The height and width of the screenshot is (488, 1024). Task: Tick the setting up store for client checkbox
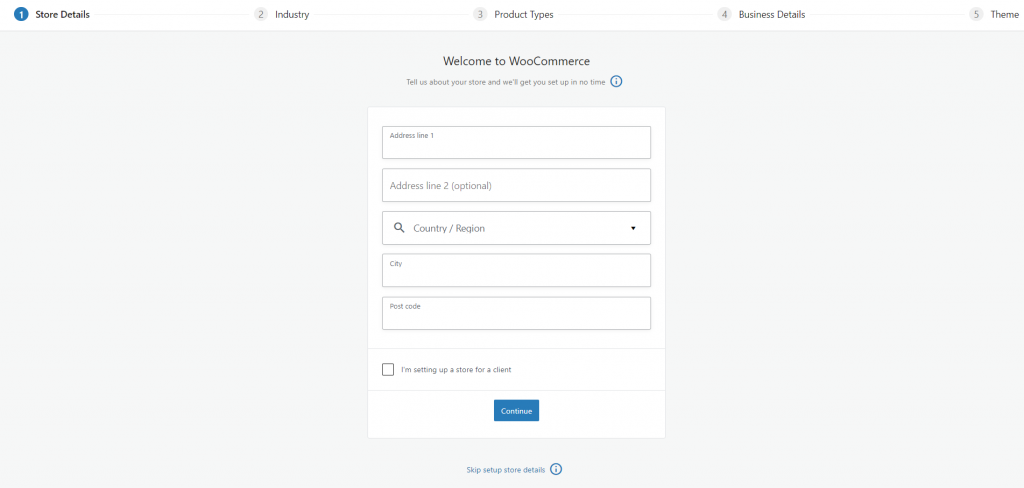388,370
